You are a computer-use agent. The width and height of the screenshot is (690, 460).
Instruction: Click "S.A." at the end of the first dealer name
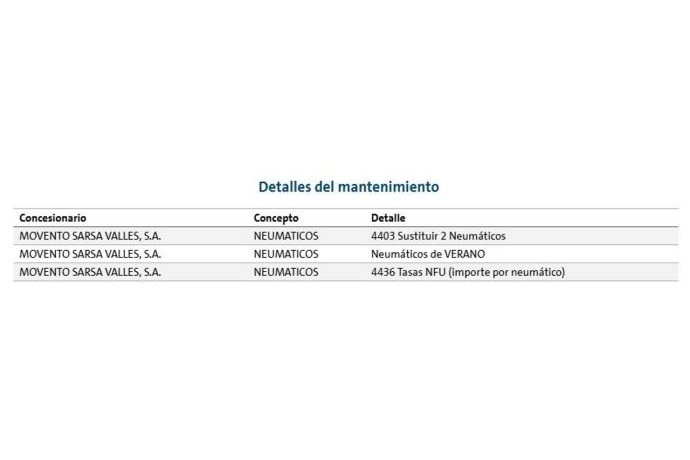coord(151,236)
